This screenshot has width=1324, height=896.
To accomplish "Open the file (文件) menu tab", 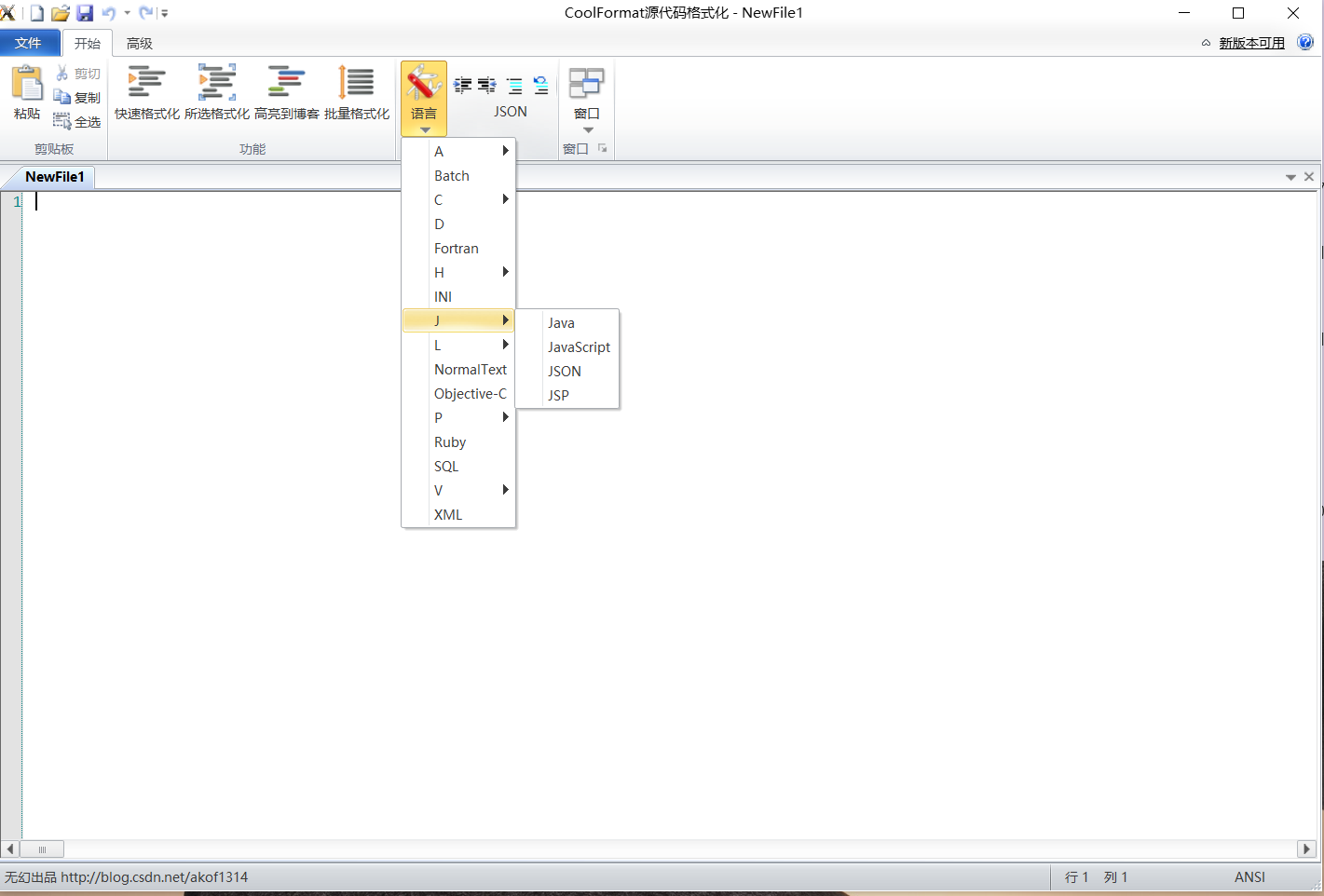I will (x=29, y=43).
